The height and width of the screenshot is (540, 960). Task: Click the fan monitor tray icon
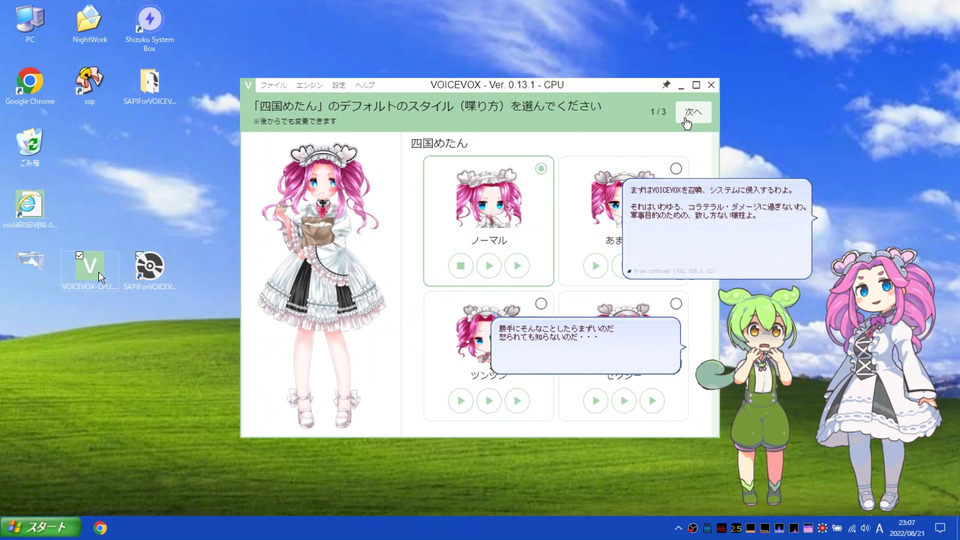[x=692, y=528]
